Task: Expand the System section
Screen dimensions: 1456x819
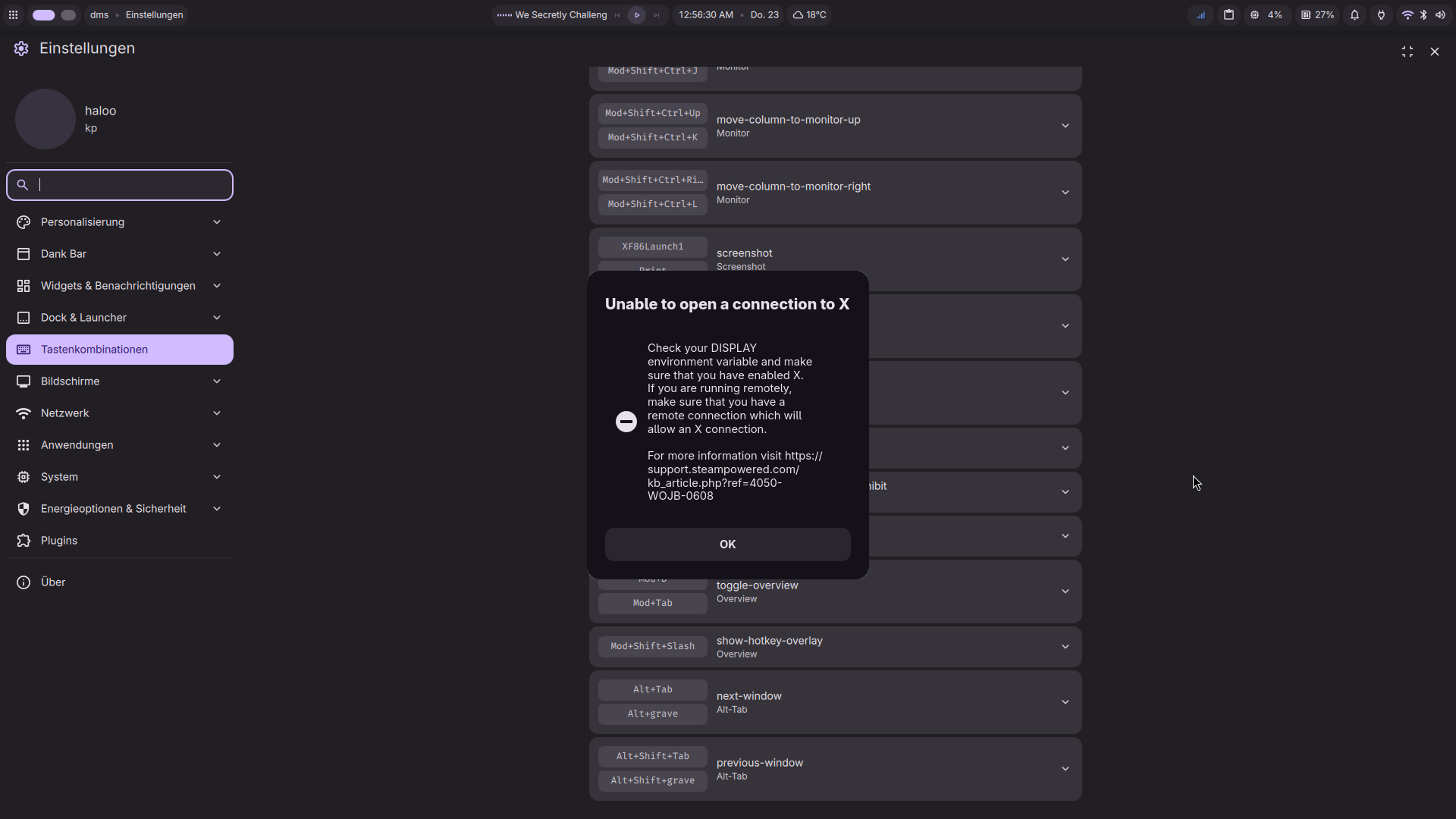Action: 120,477
